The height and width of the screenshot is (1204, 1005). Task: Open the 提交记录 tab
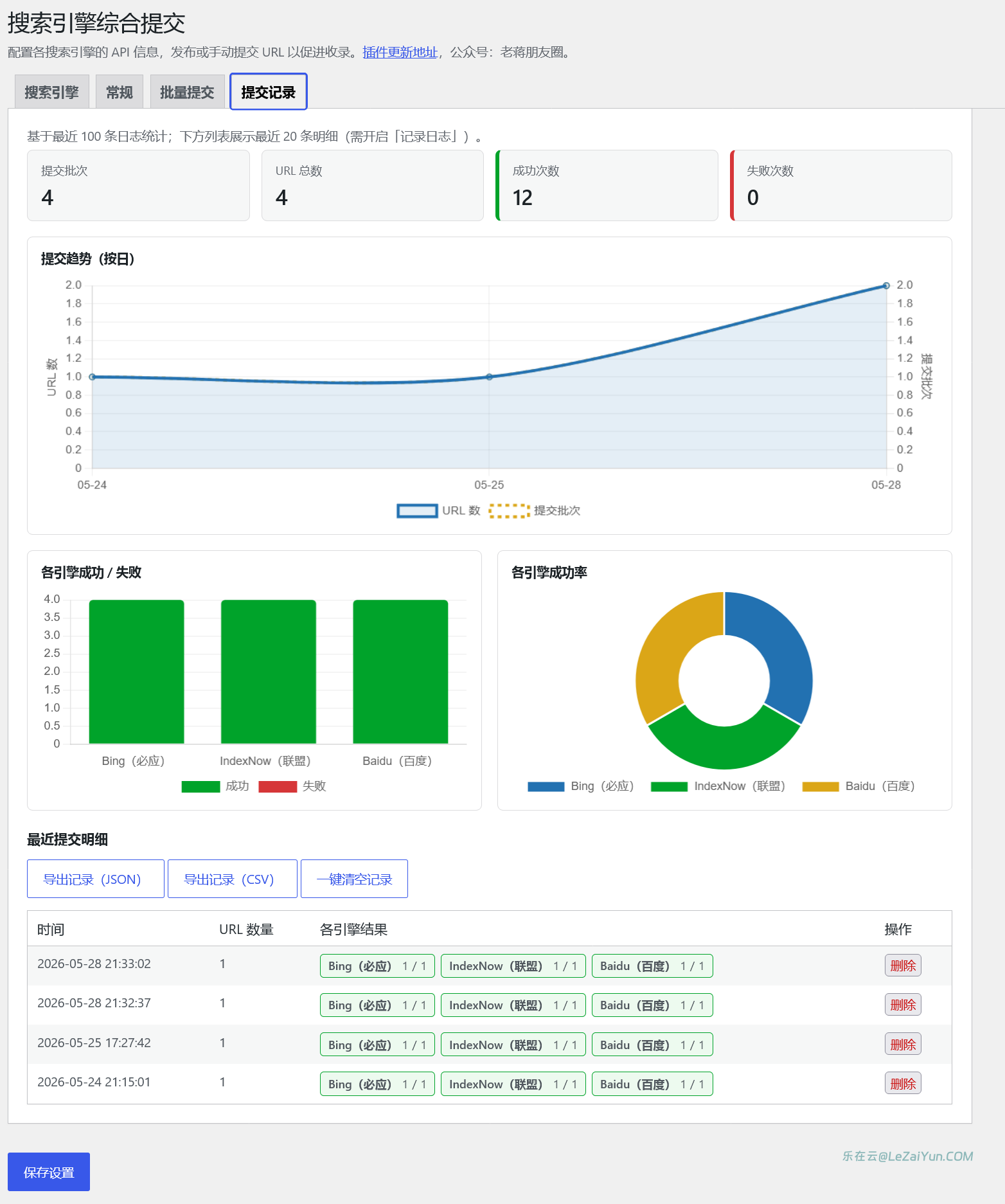(x=269, y=92)
